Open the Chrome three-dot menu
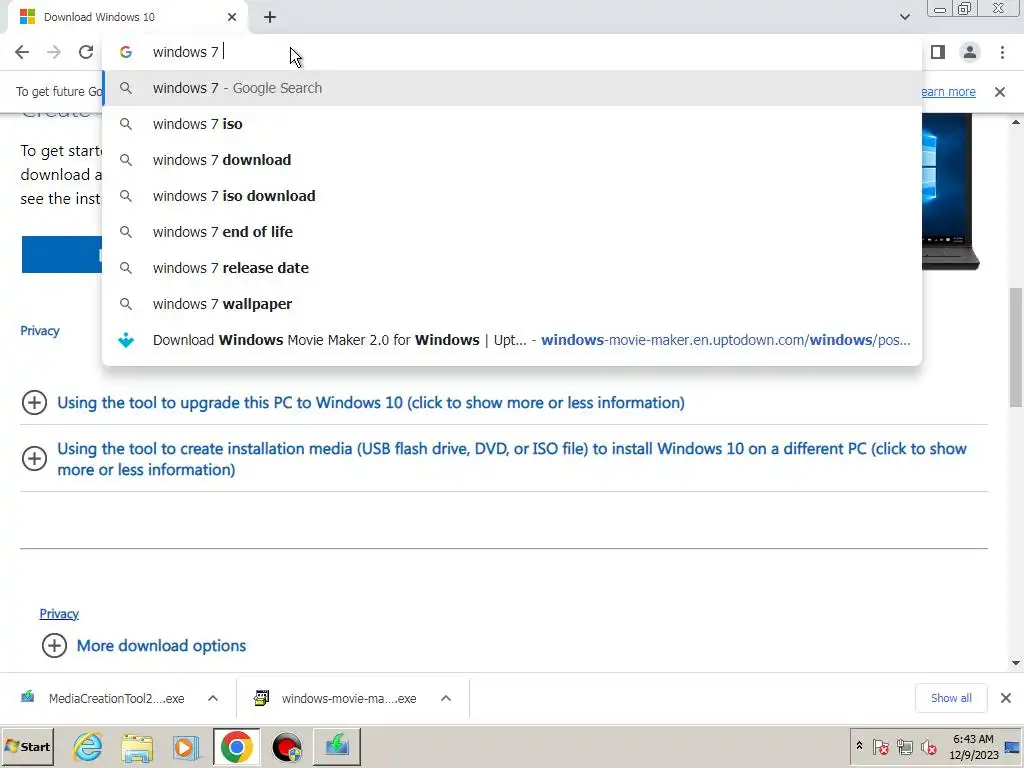Viewport: 1024px width, 768px height. pos(1002,52)
